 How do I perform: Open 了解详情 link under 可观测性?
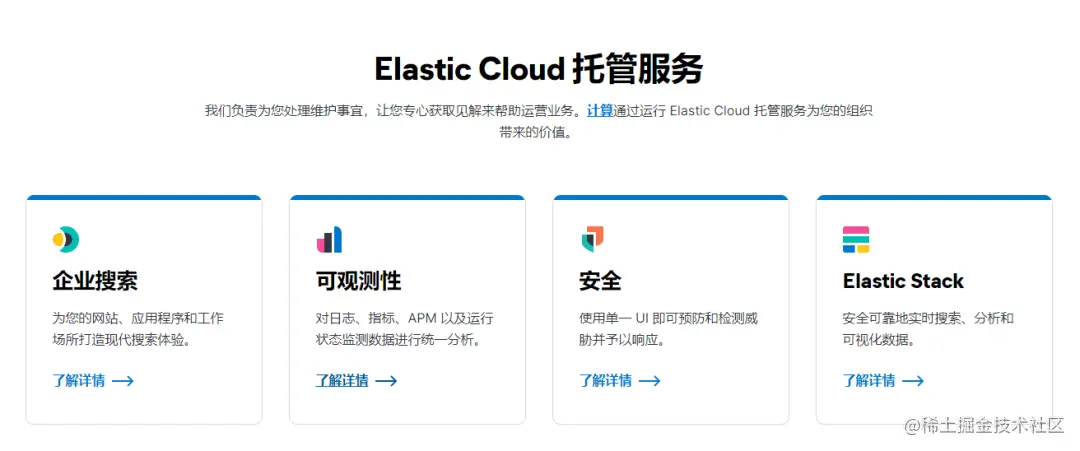point(342,380)
